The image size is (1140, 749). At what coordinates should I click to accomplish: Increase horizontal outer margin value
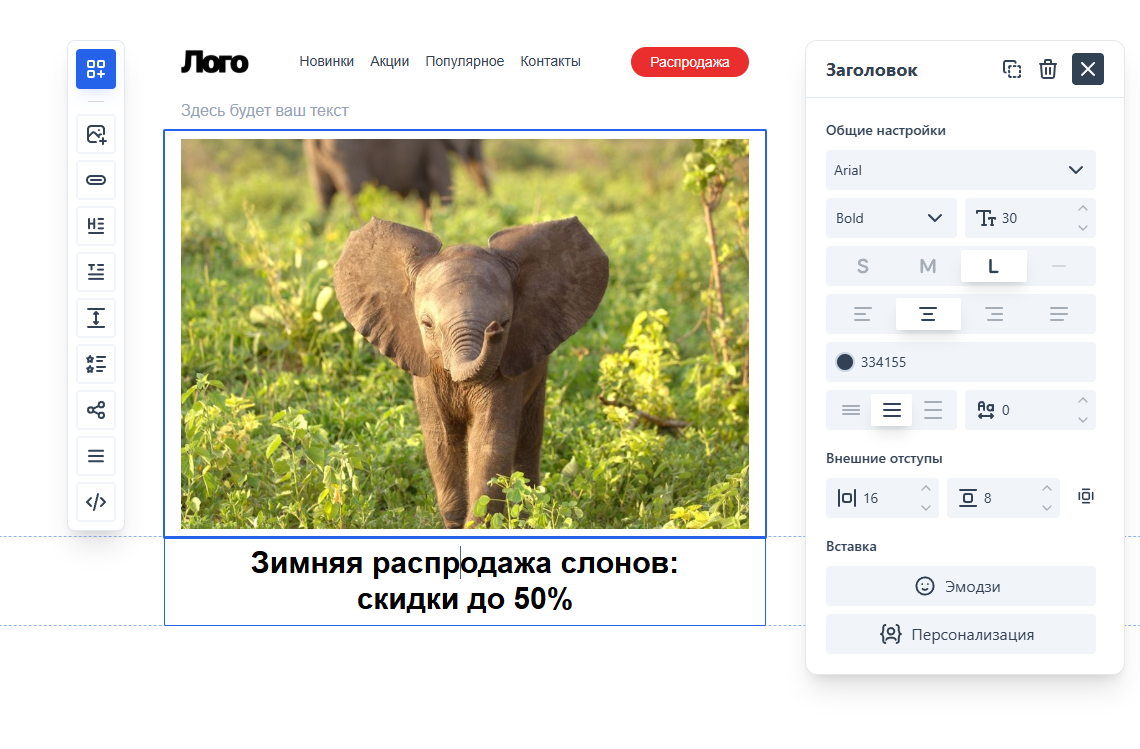[926, 489]
